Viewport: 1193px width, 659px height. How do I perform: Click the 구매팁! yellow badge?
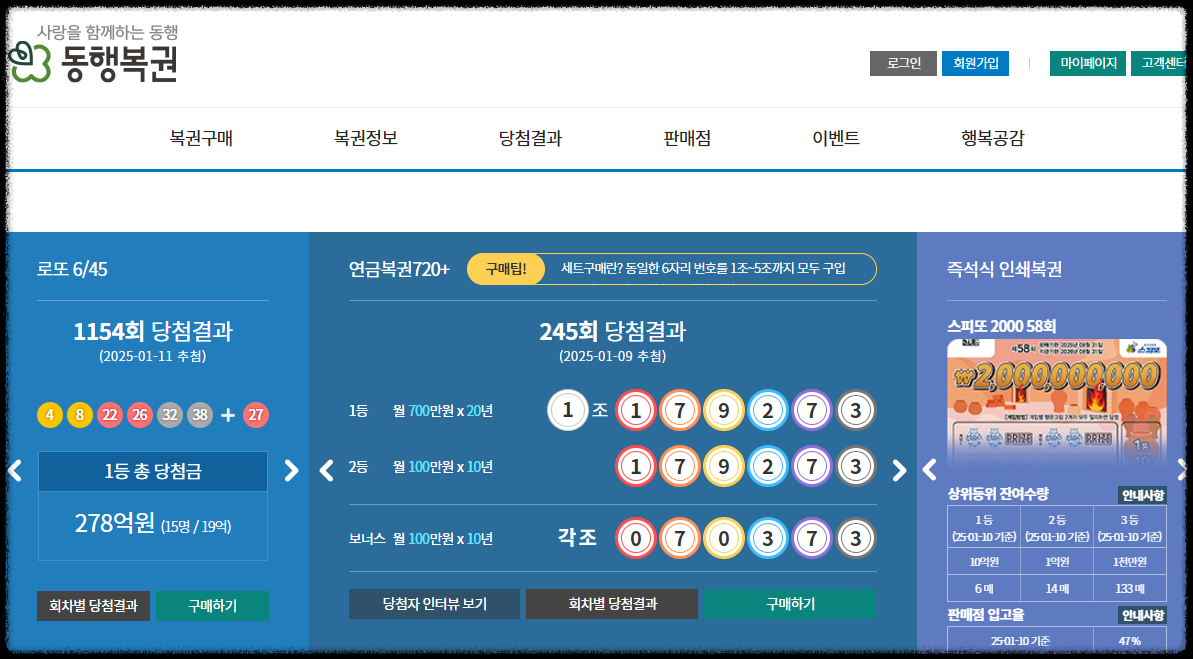[x=506, y=269]
